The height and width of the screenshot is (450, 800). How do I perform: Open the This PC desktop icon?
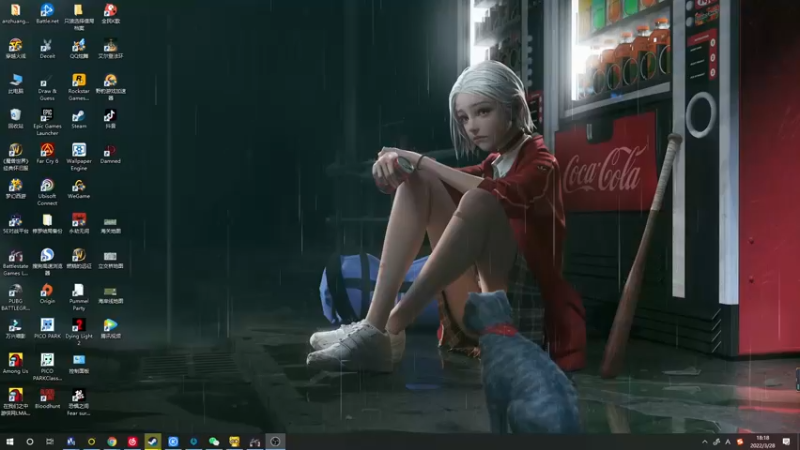tap(15, 84)
